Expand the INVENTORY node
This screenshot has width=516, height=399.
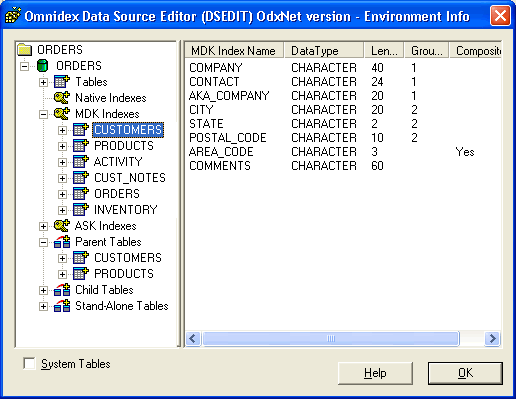(62, 210)
